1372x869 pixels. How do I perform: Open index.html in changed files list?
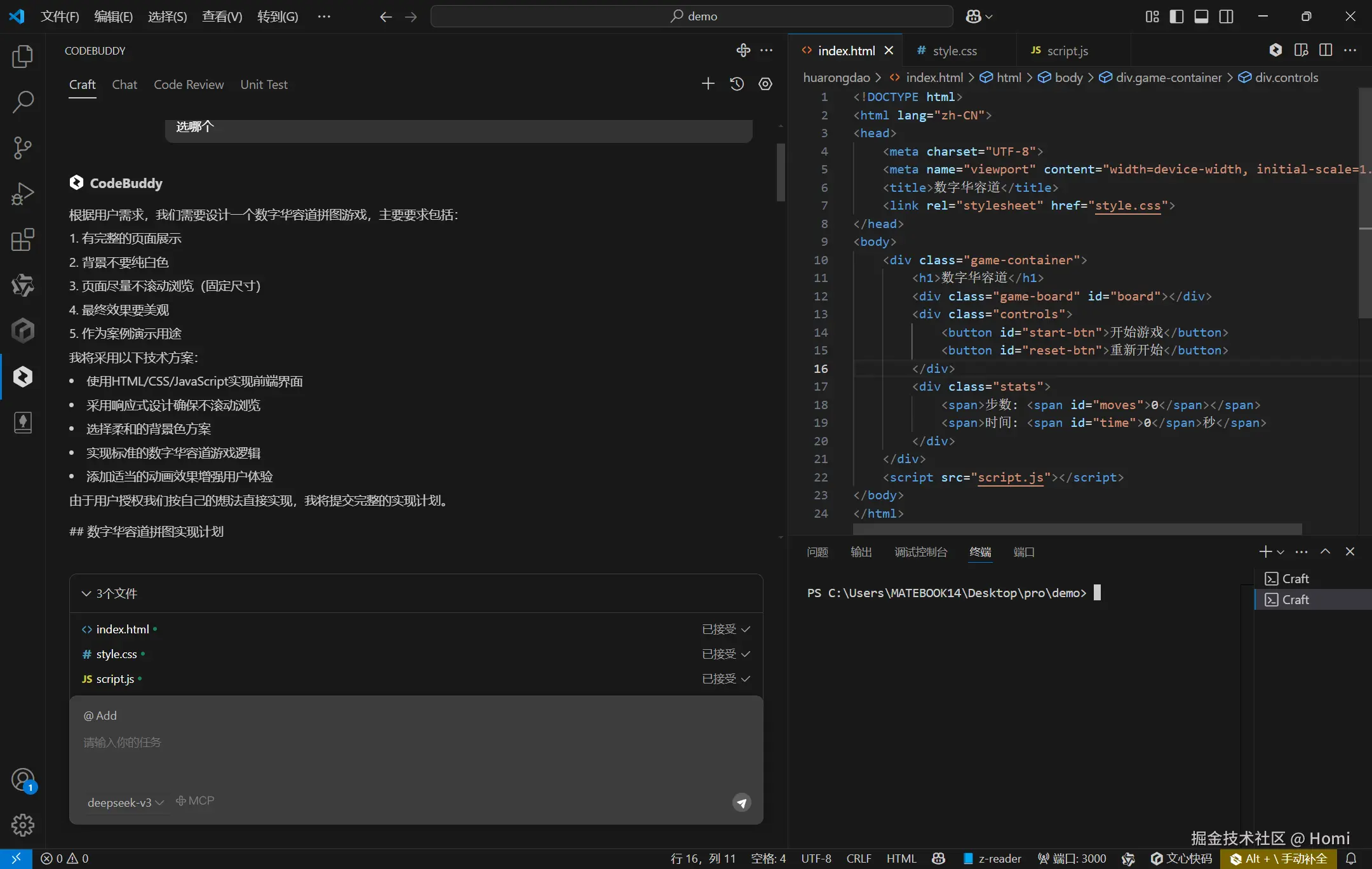123,629
